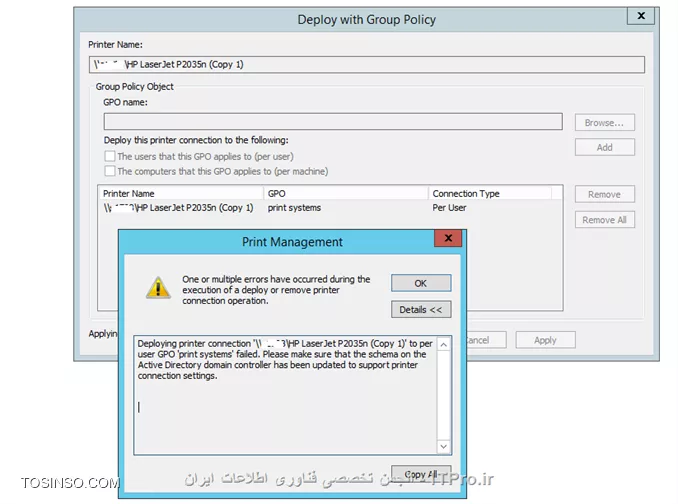Screen dimensions: 678x504
Task: Click inside the error details text box
Action: [285, 395]
